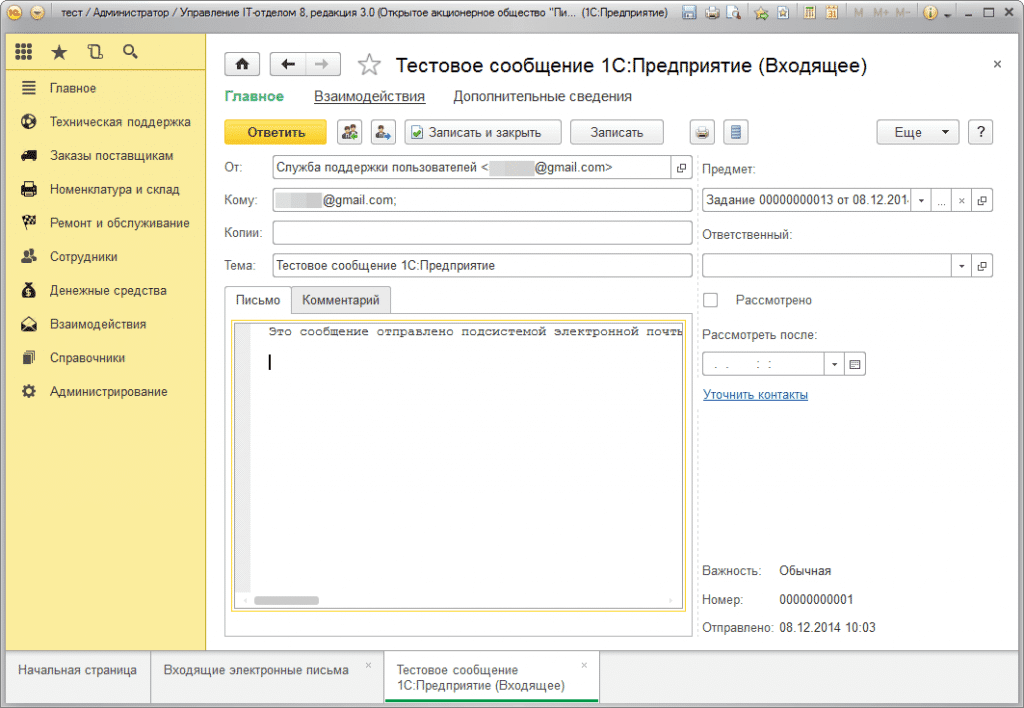Click the Ответить button
The image size is (1024, 708).
(x=276, y=132)
